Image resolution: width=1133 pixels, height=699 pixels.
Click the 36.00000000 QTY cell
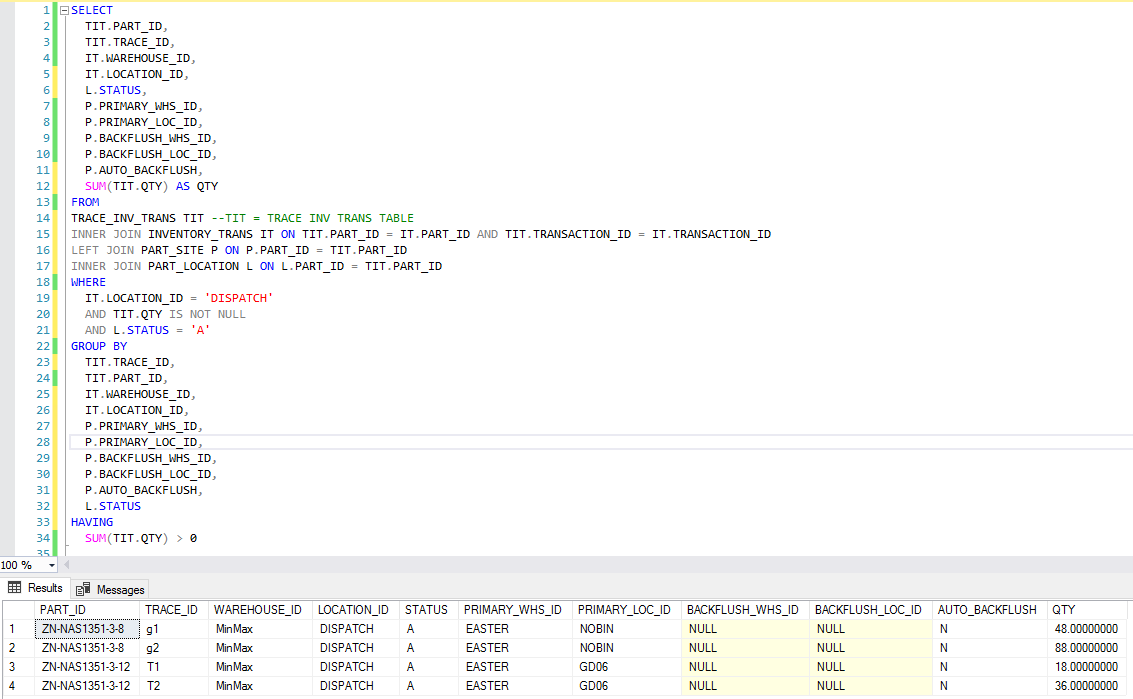coord(1086,685)
